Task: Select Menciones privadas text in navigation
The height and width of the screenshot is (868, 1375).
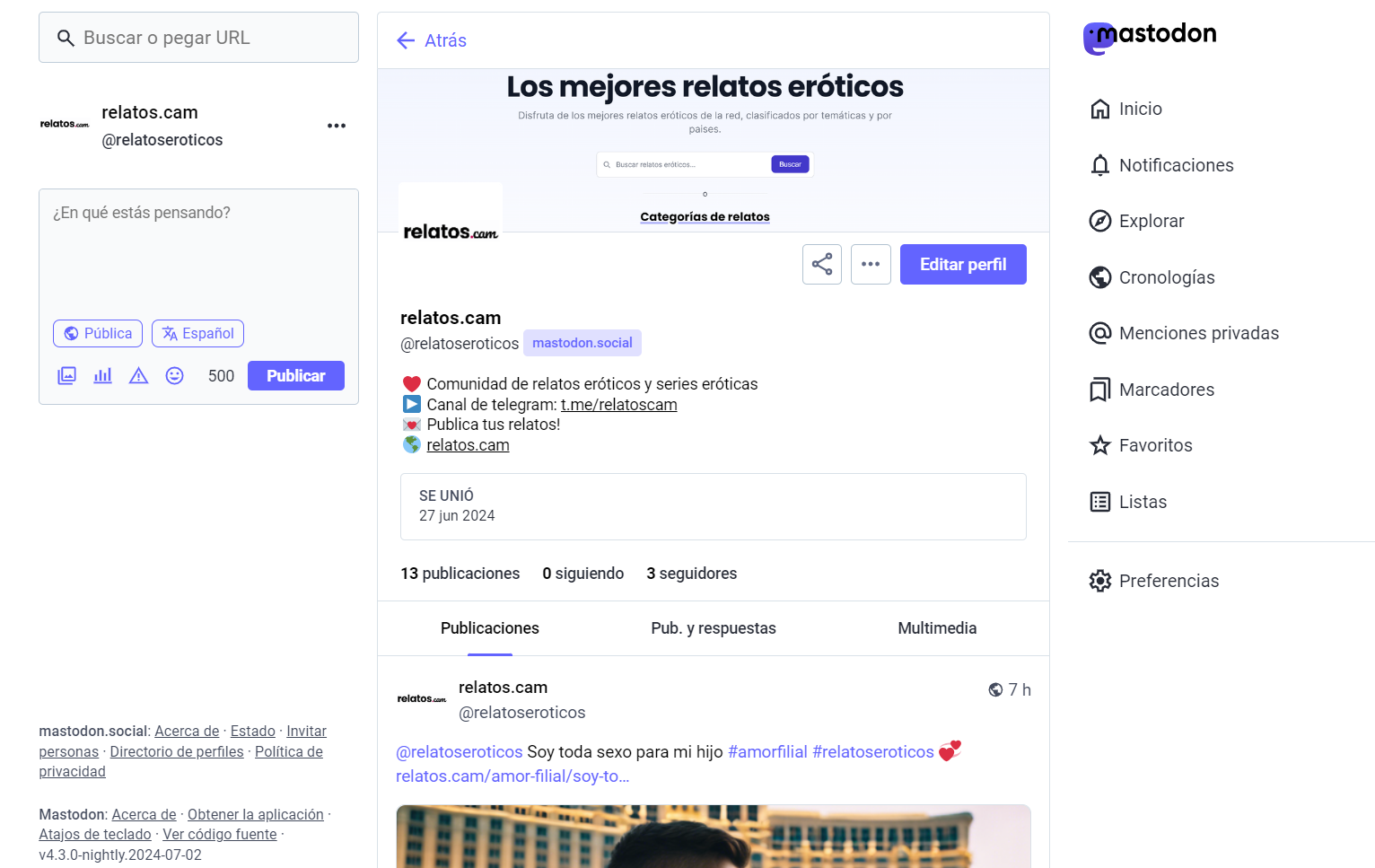Action: pos(1199,333)
